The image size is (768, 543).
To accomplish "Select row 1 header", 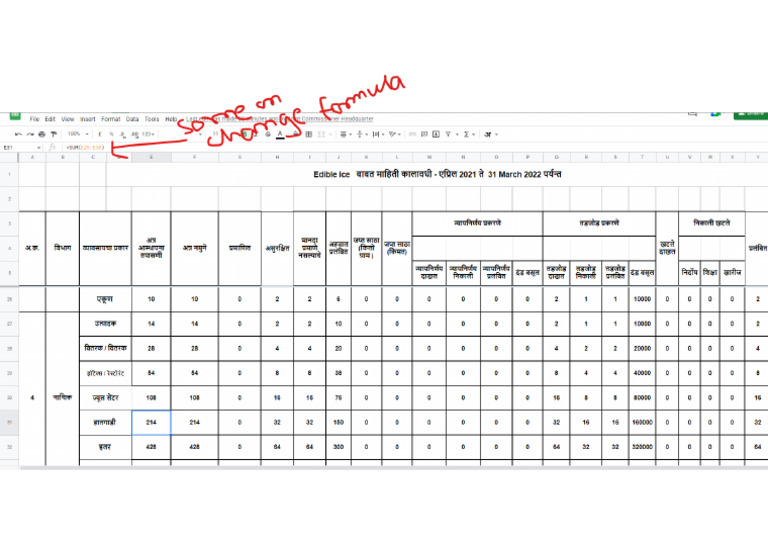I will pyautogui.click(x=9, y=174).
